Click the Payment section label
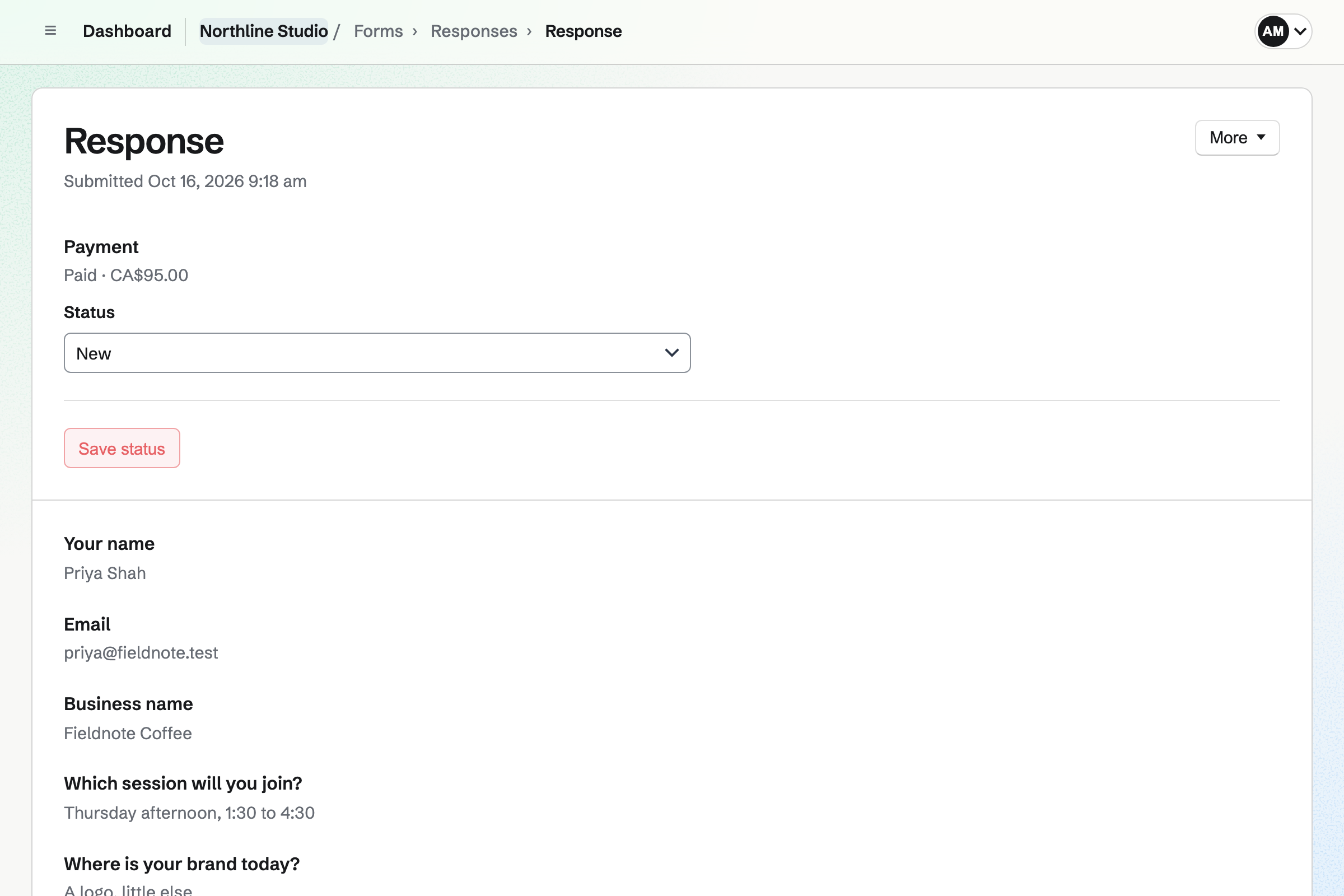The height and width of the screenshot is (896, 1344). [101, 247]
